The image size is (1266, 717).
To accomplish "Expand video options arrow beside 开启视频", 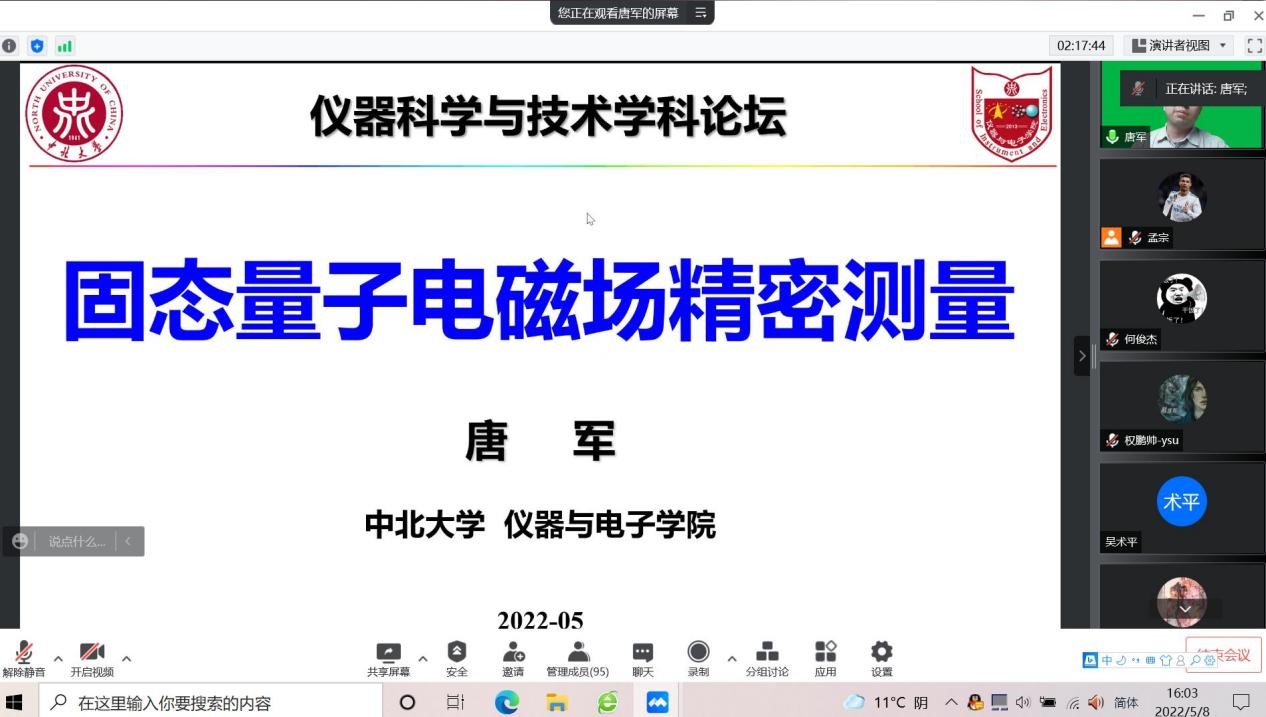I will [x=126, y=658].
